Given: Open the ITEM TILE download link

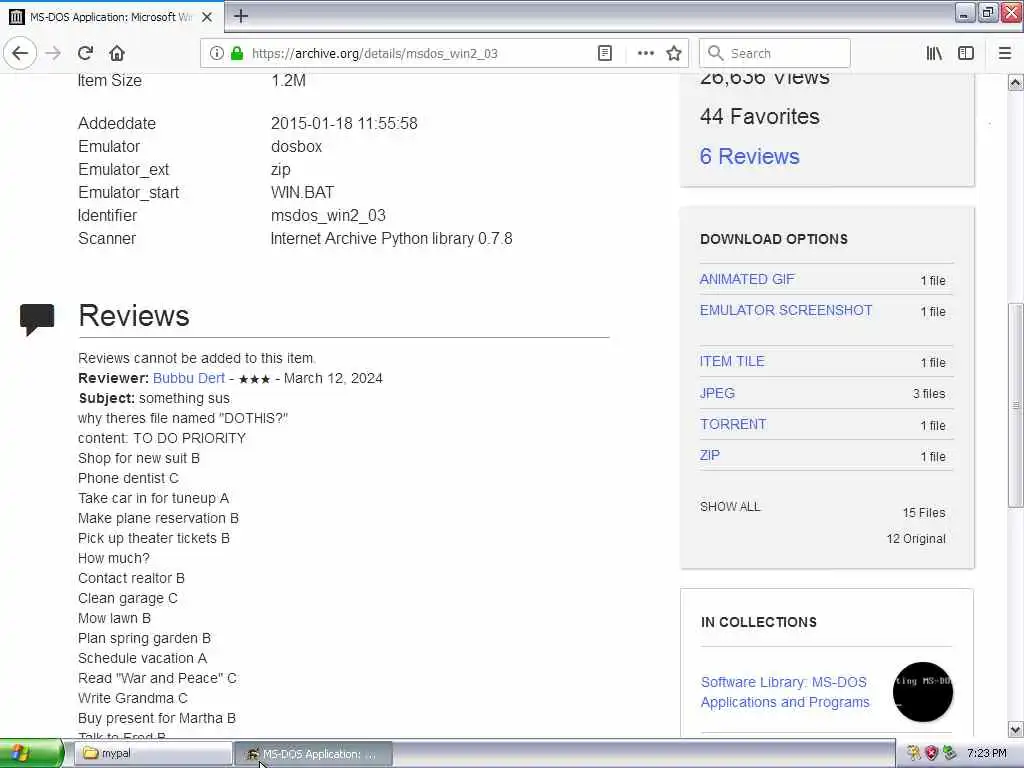Looking at the screenshot, I should click(x=732, y=361).
